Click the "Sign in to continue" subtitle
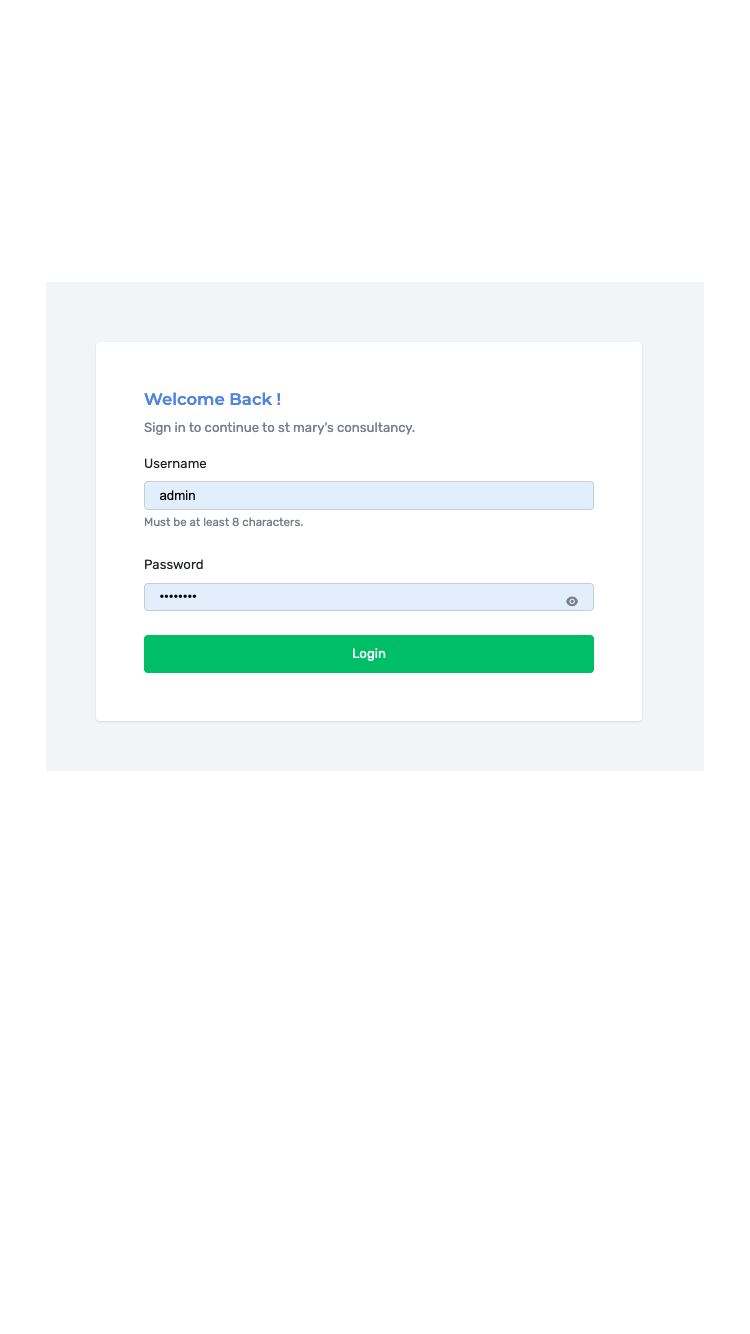The height and width of the screenshot is (1334, 750). [x=279, y=428]
